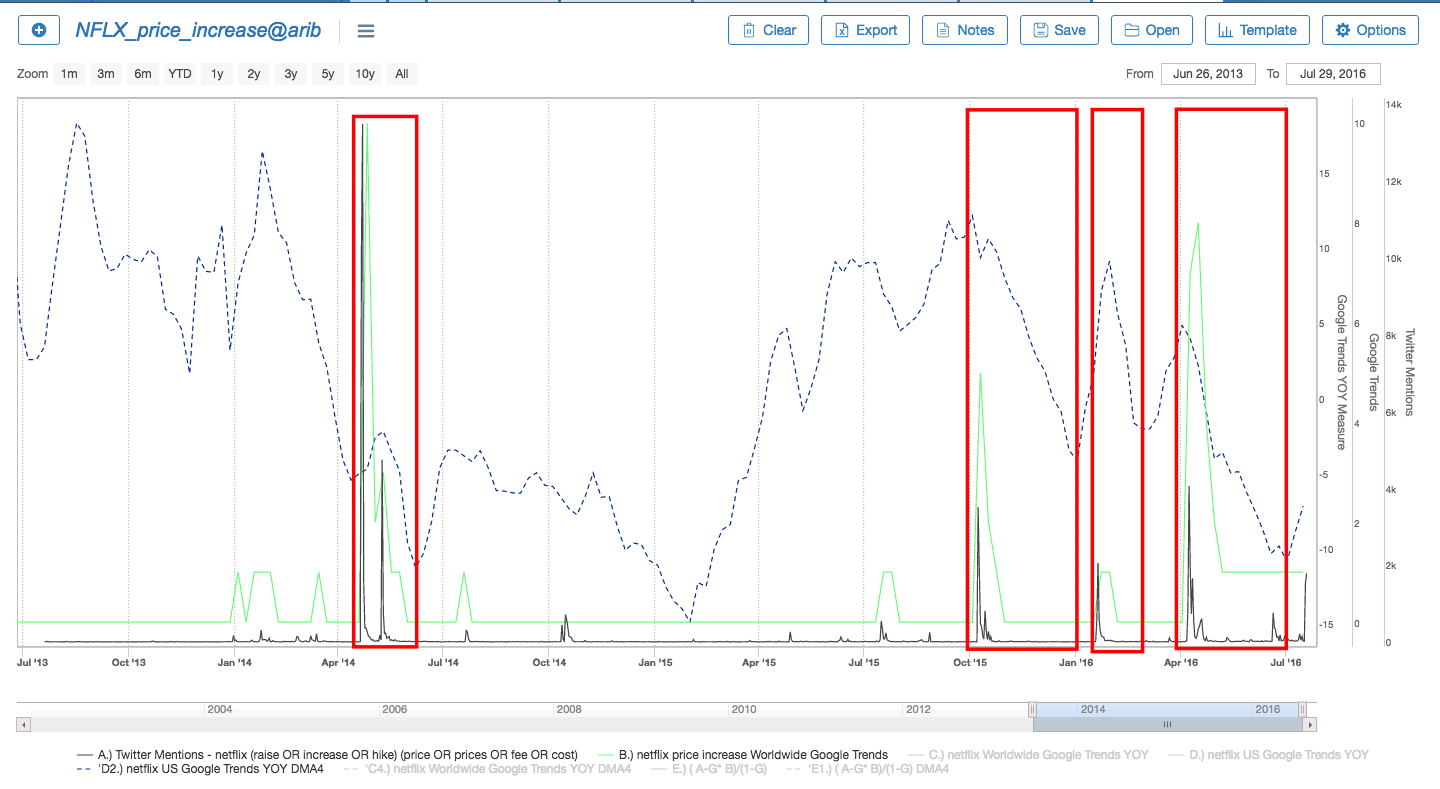Screen dimensions: 1440x789
Task: Set zoom to 3m
Action: tap(105, 74)
